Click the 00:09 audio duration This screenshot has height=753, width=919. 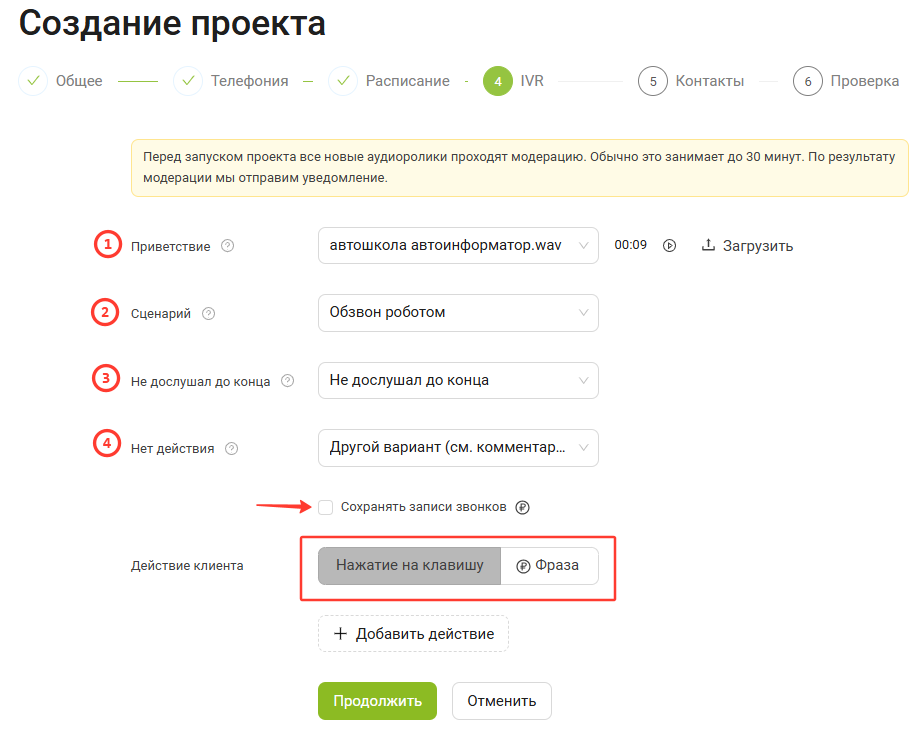click(631, 245)
